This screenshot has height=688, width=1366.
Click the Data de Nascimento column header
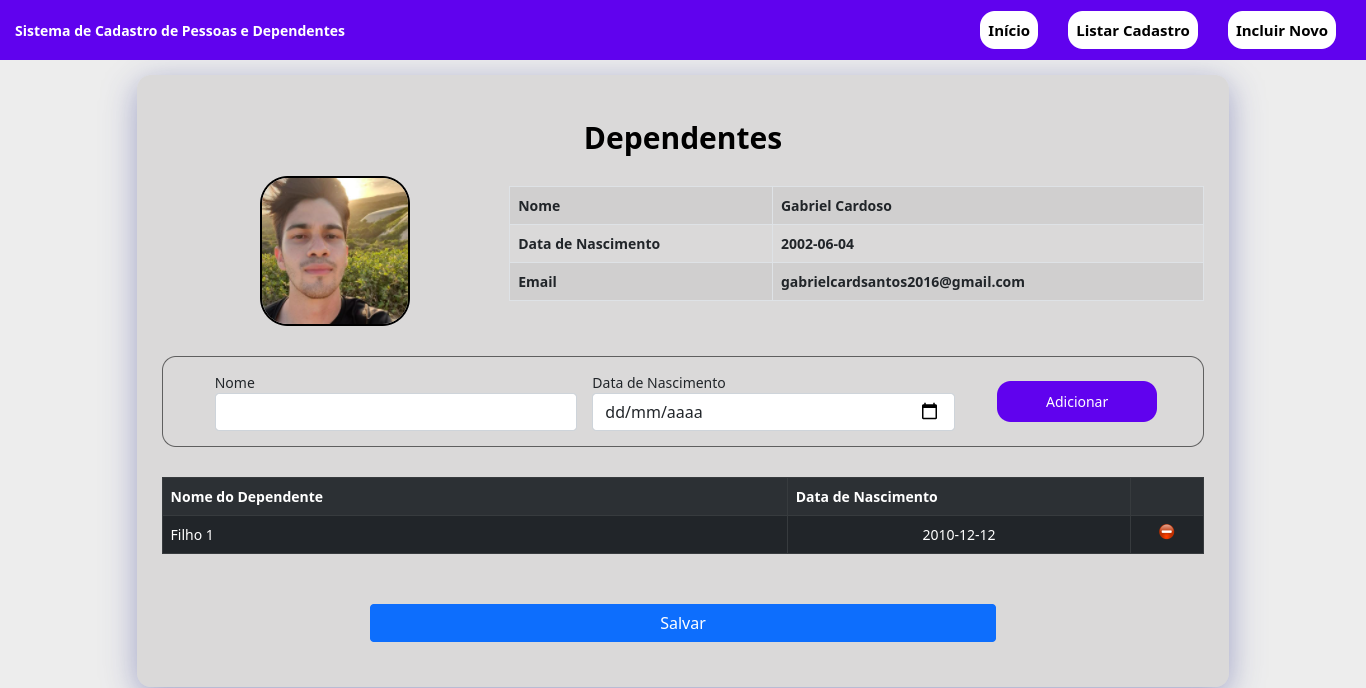coord(866,496)
